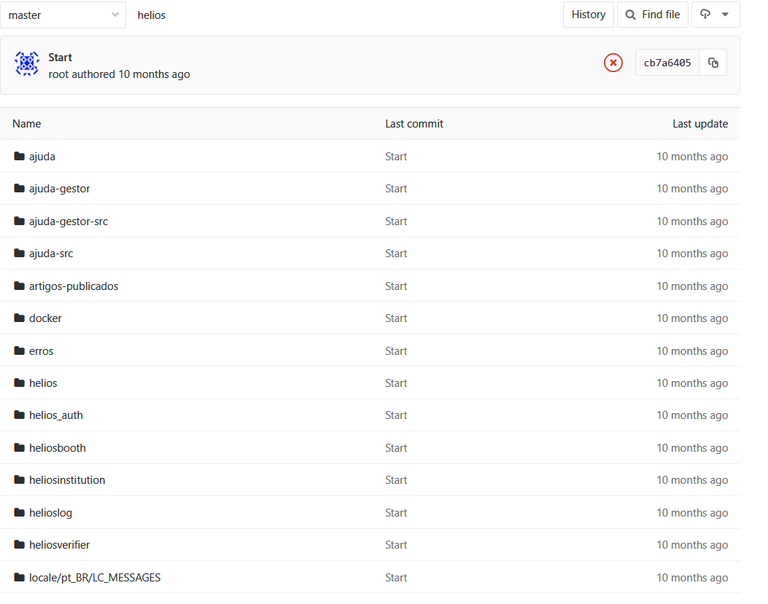Open the Start commit title link
This screenshot has width=768, height=604.
[60, 57]
